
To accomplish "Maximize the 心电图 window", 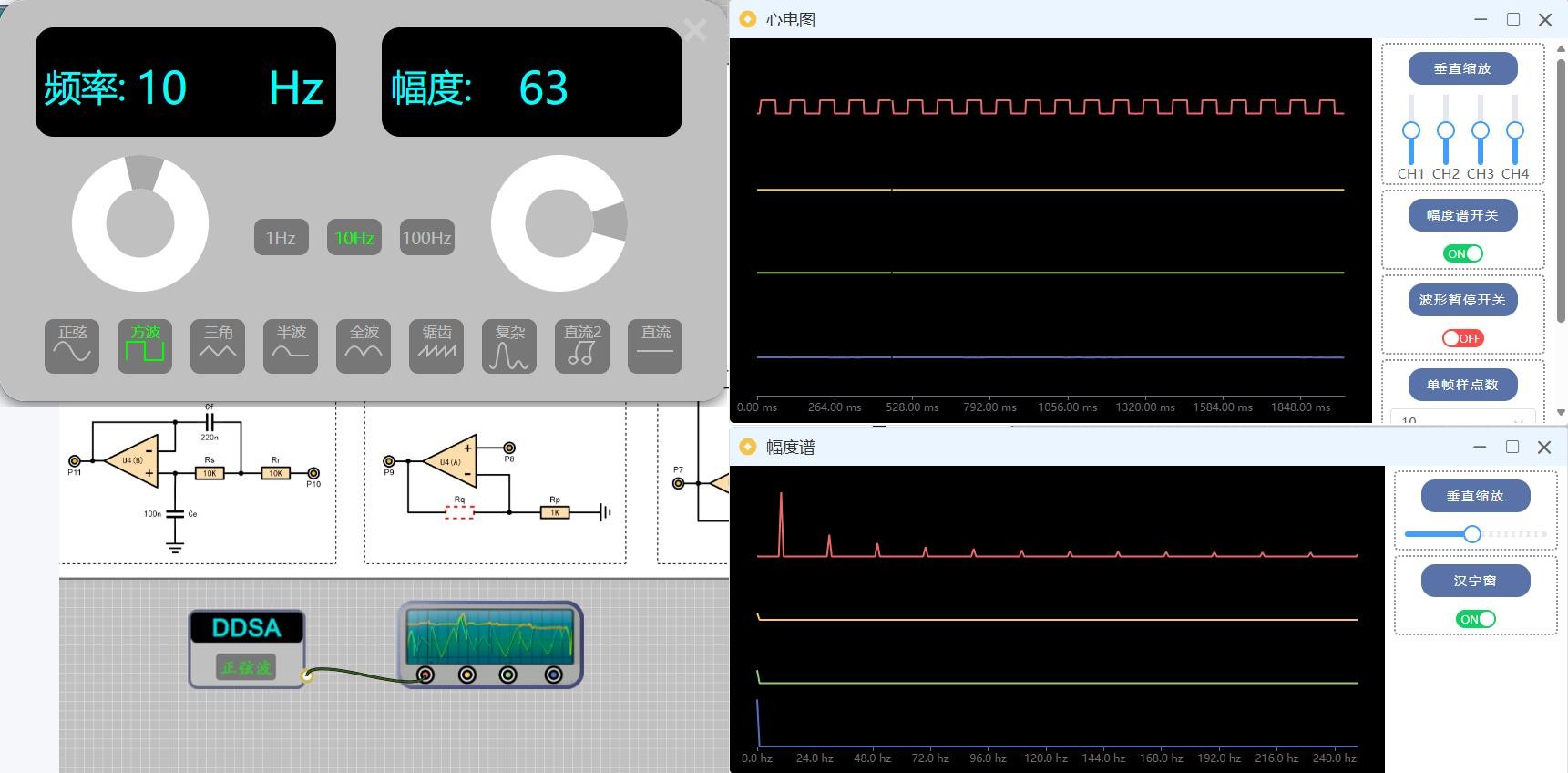I will click(x=1513, y=19).
